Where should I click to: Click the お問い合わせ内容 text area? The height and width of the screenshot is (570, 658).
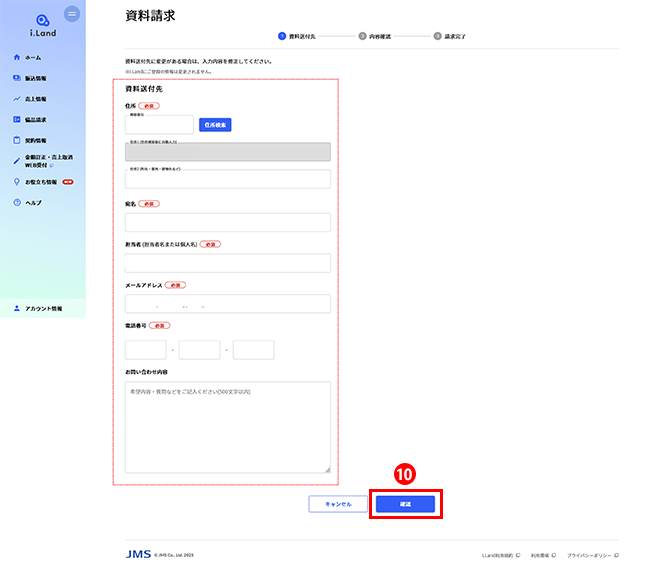pos(227,427)
